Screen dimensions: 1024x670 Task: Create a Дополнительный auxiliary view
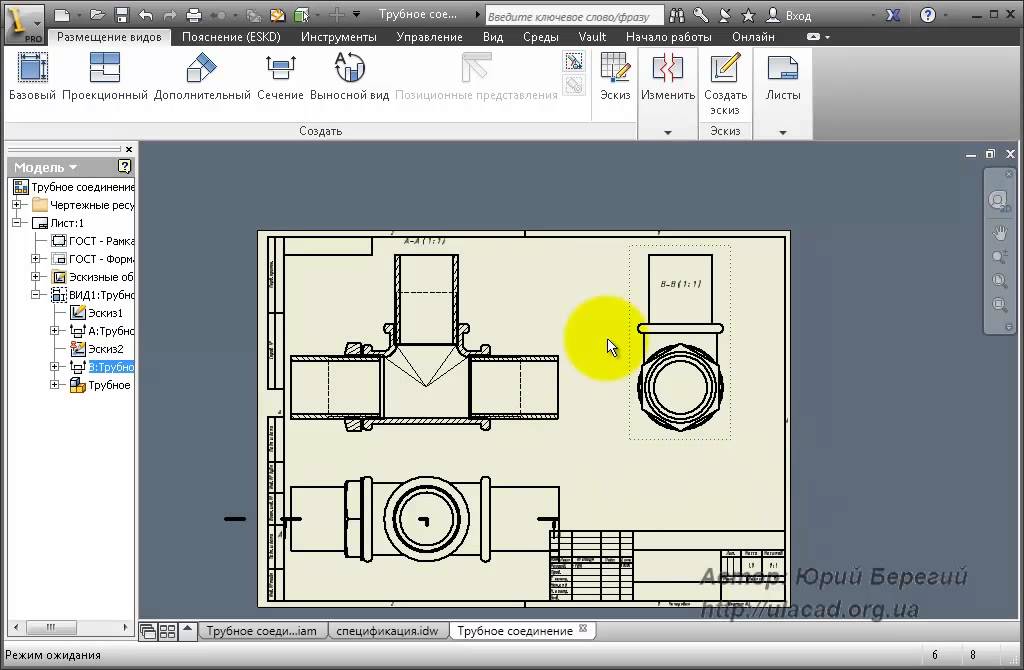click(x=202, y=76)
